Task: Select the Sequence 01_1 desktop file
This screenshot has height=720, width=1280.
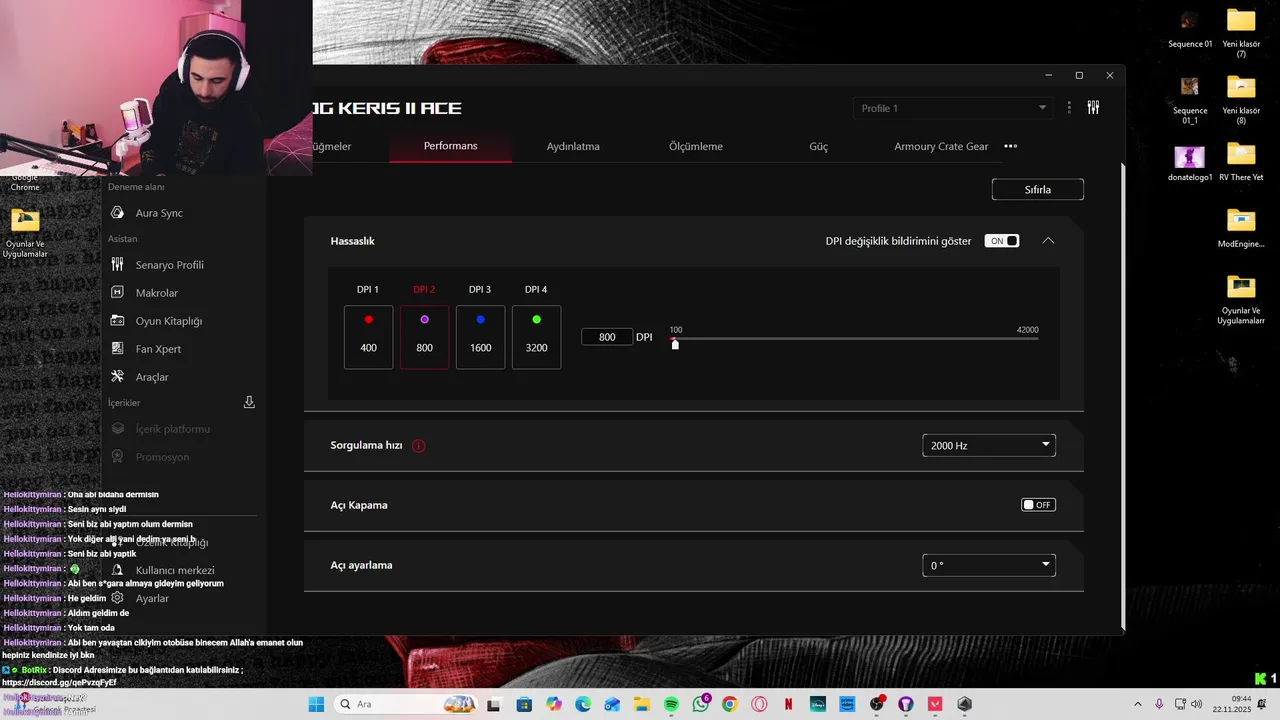Action: tap(1190, 100)
